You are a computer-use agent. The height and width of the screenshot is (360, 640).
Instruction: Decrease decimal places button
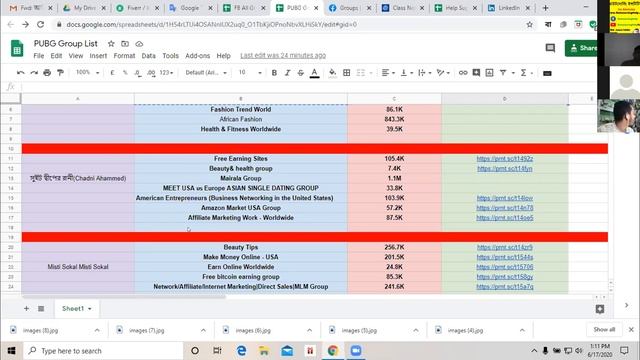click(x=138, y=73)
